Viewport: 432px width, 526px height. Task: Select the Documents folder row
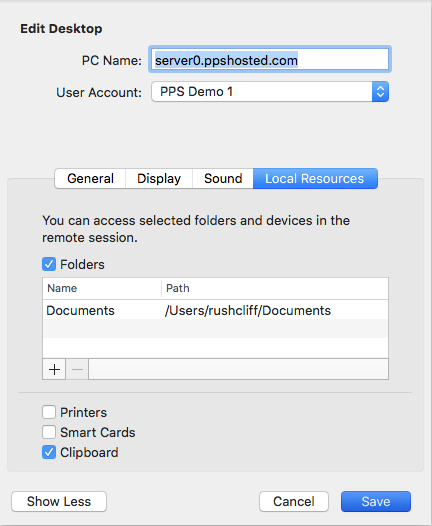[215, 310]
